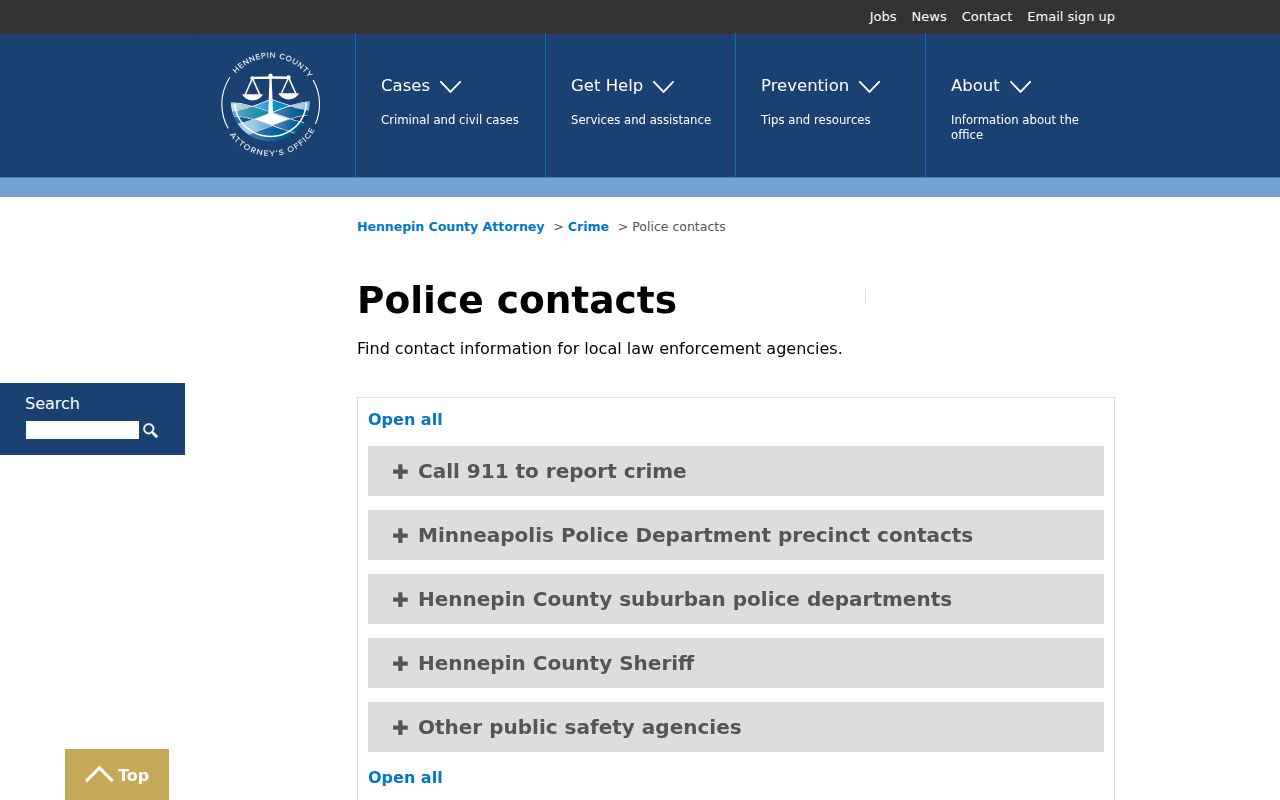The width and height of the screenshot is (1280, 800).
Task: Expand the Prevention menu chevron
Action: click(869, 87)
